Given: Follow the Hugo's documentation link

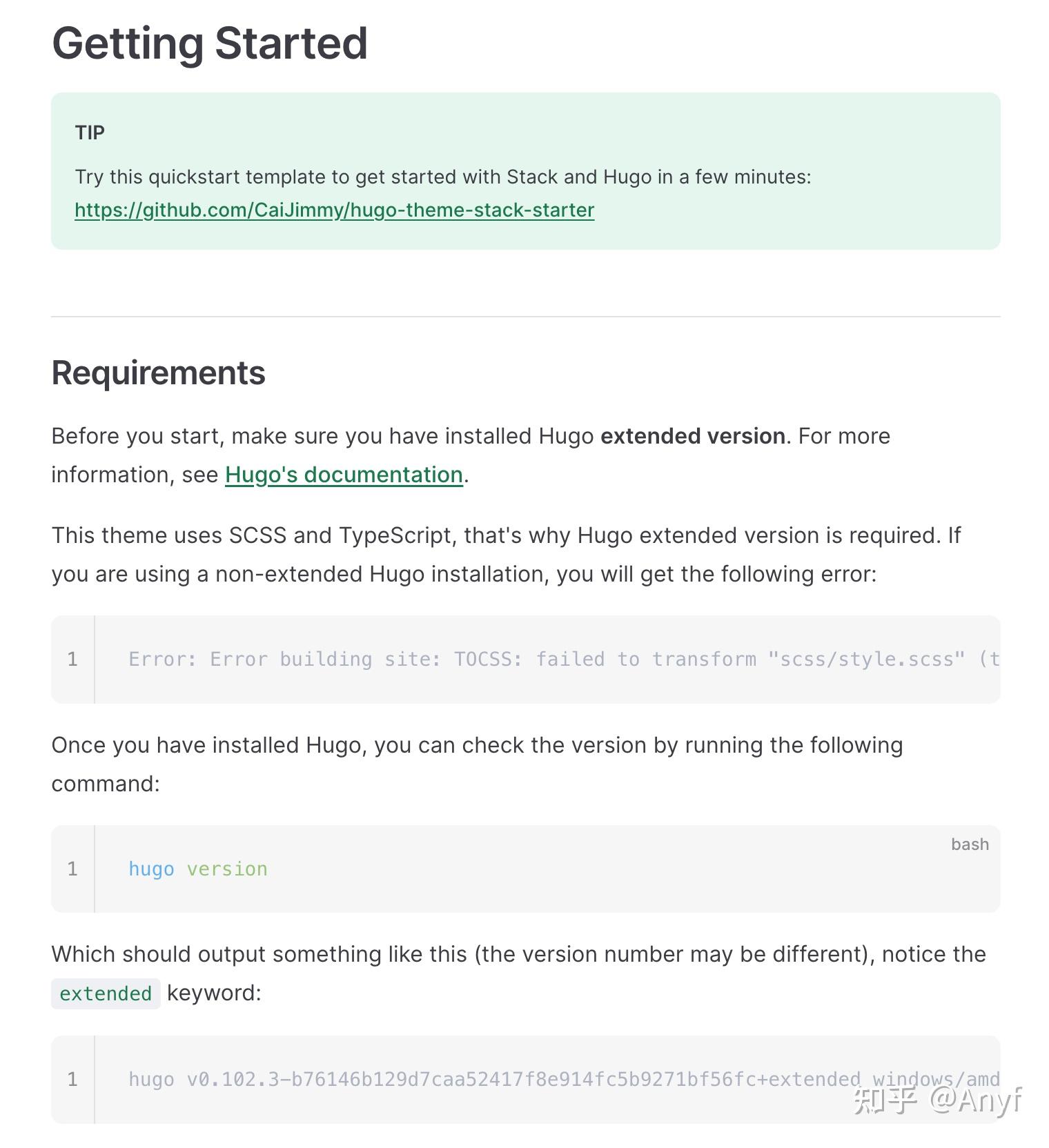Looking at the screenshot, I should (344, 475).
